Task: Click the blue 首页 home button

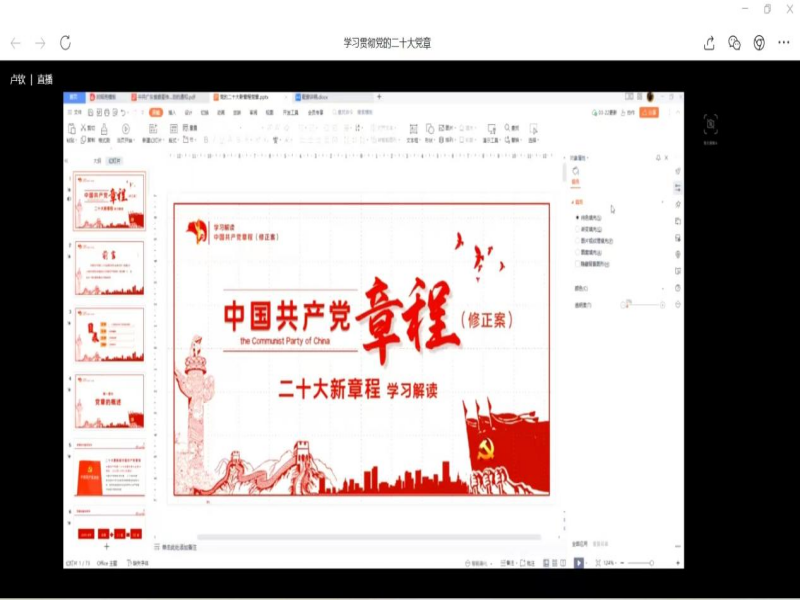Action: pos(73,96)
